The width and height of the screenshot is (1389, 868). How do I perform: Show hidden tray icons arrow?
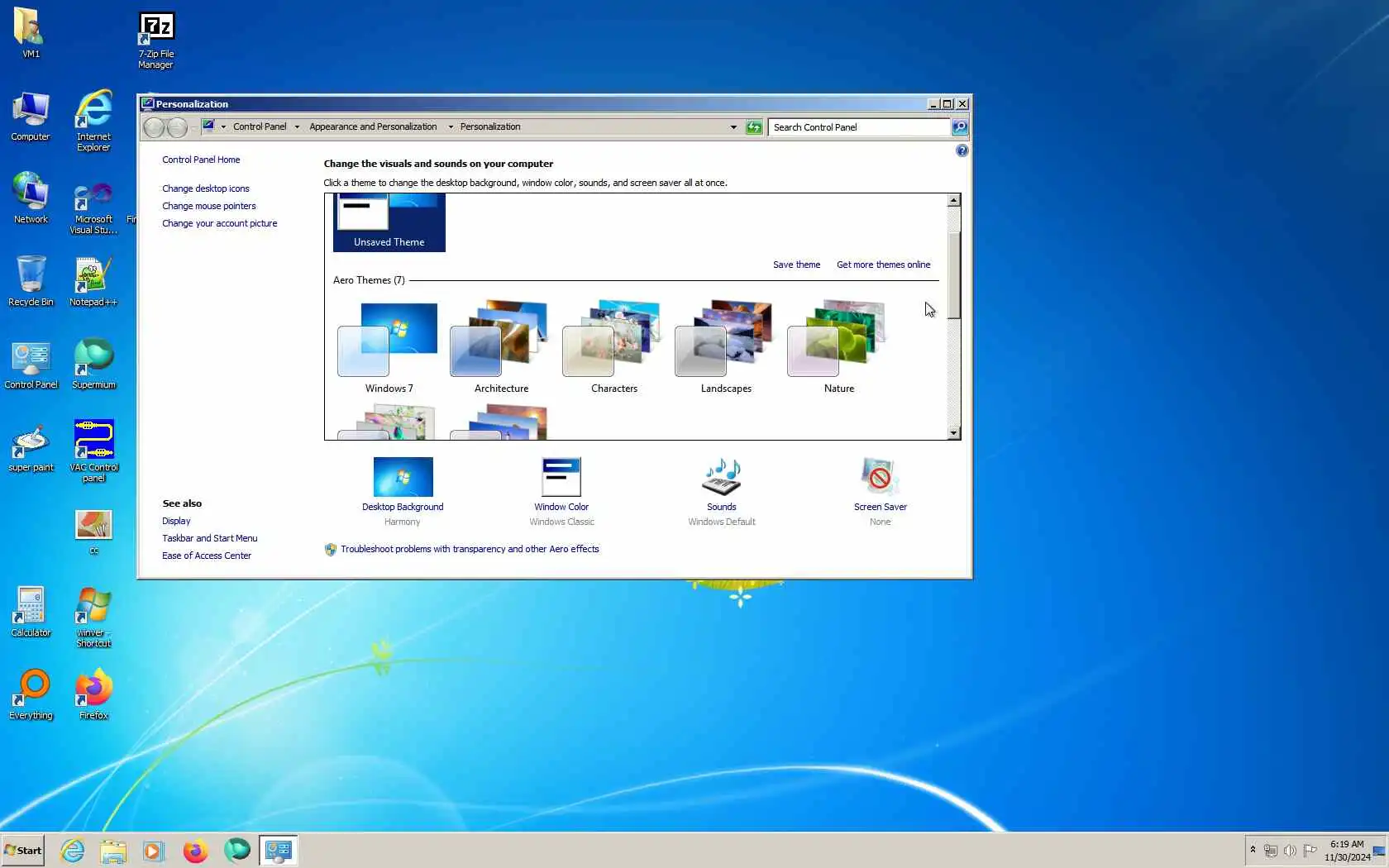(x=1253, y=850)
